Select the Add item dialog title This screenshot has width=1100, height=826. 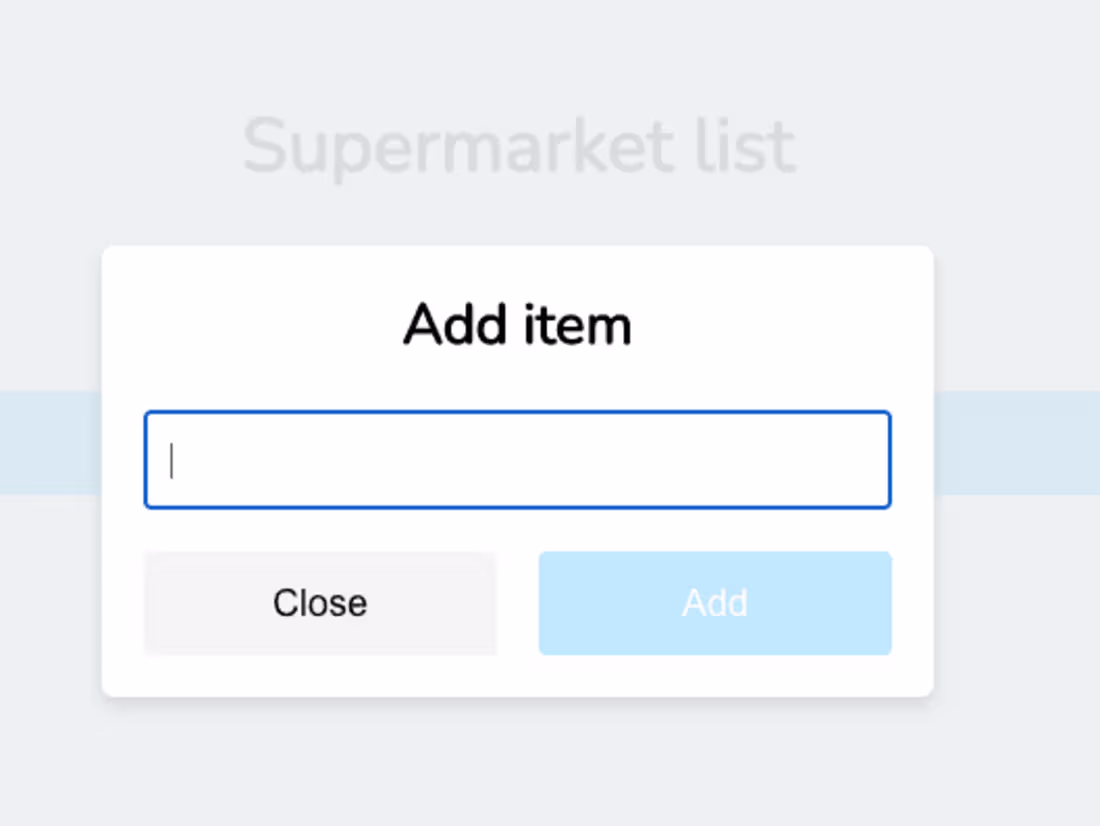[516, 323]
